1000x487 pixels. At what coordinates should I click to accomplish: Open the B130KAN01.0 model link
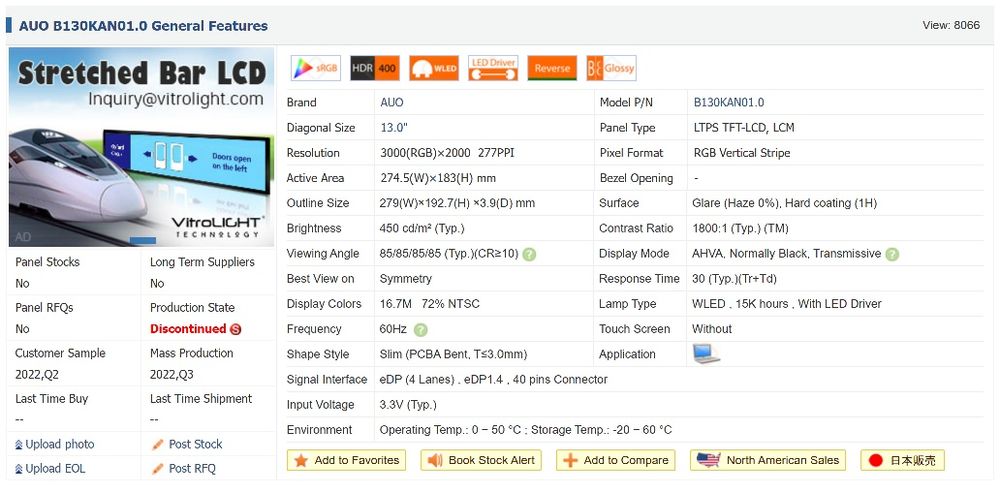[x=729, y=103]
